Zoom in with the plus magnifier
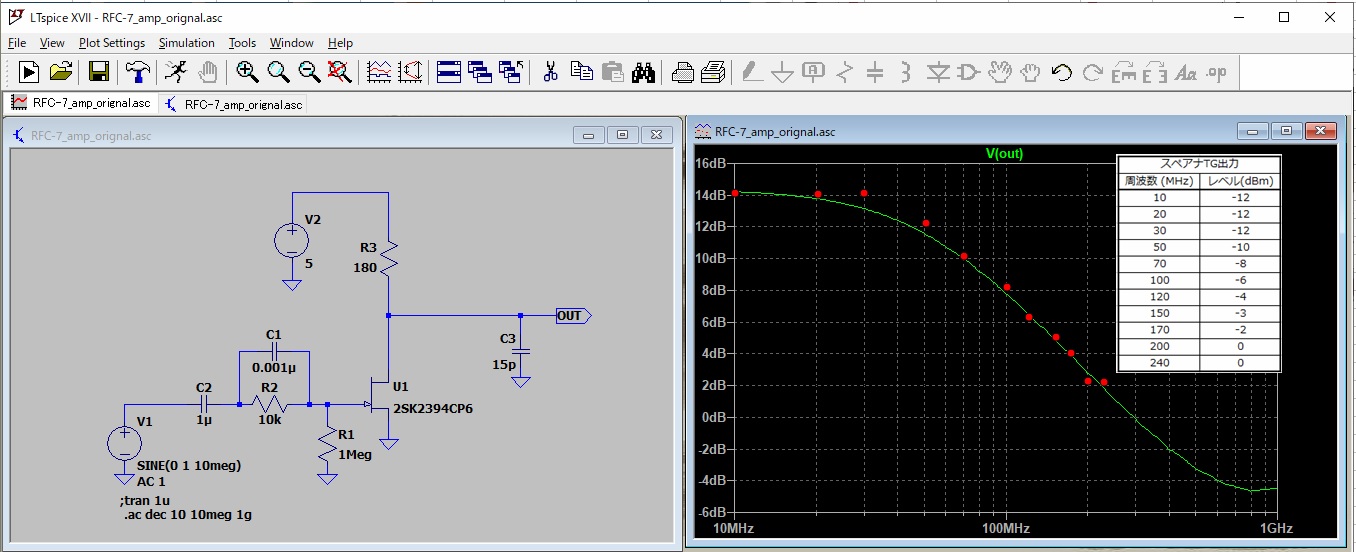This screenshot has width=1356, height=552. click(247, 72)
